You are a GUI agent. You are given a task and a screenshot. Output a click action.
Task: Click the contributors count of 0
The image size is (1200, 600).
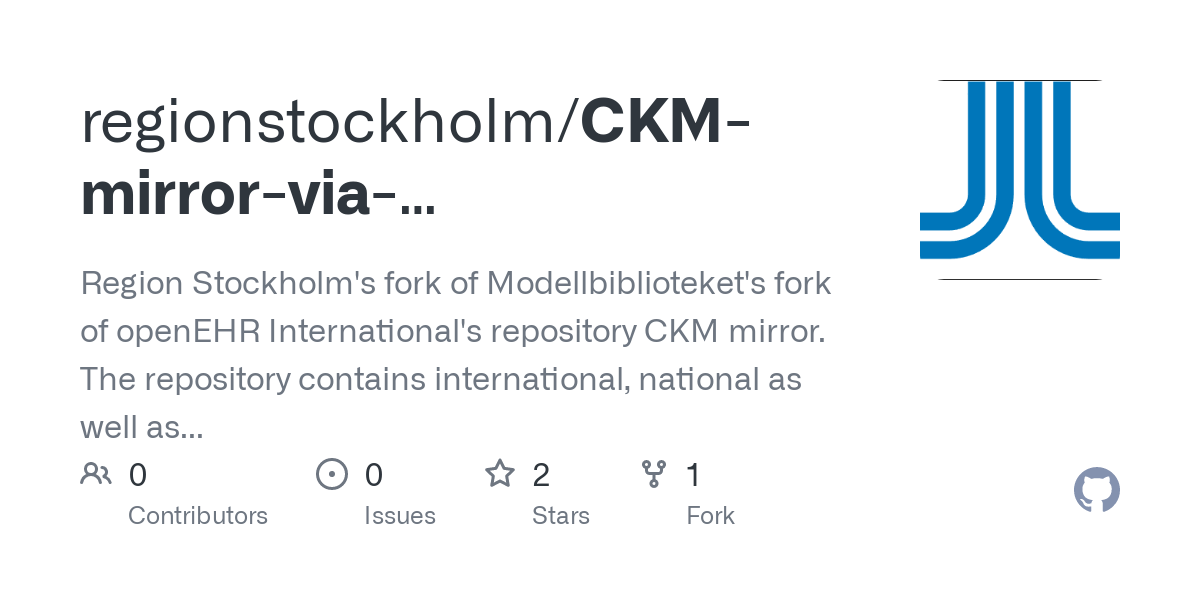[x=138, y=475]
